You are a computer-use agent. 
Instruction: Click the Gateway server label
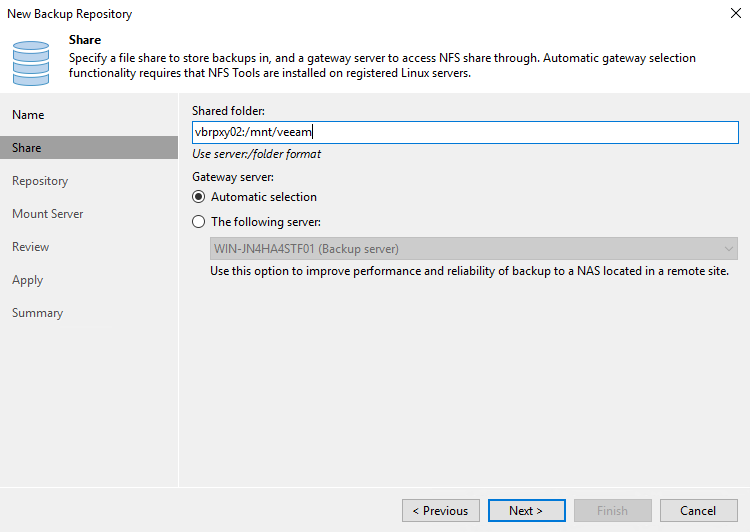pos(233,176)
